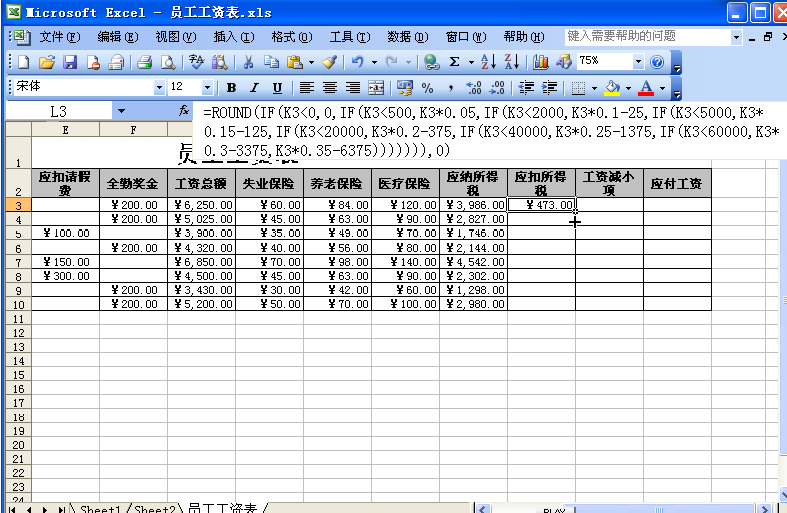
Task: Run the spelling check icon
Action: (x=196, y=62)
